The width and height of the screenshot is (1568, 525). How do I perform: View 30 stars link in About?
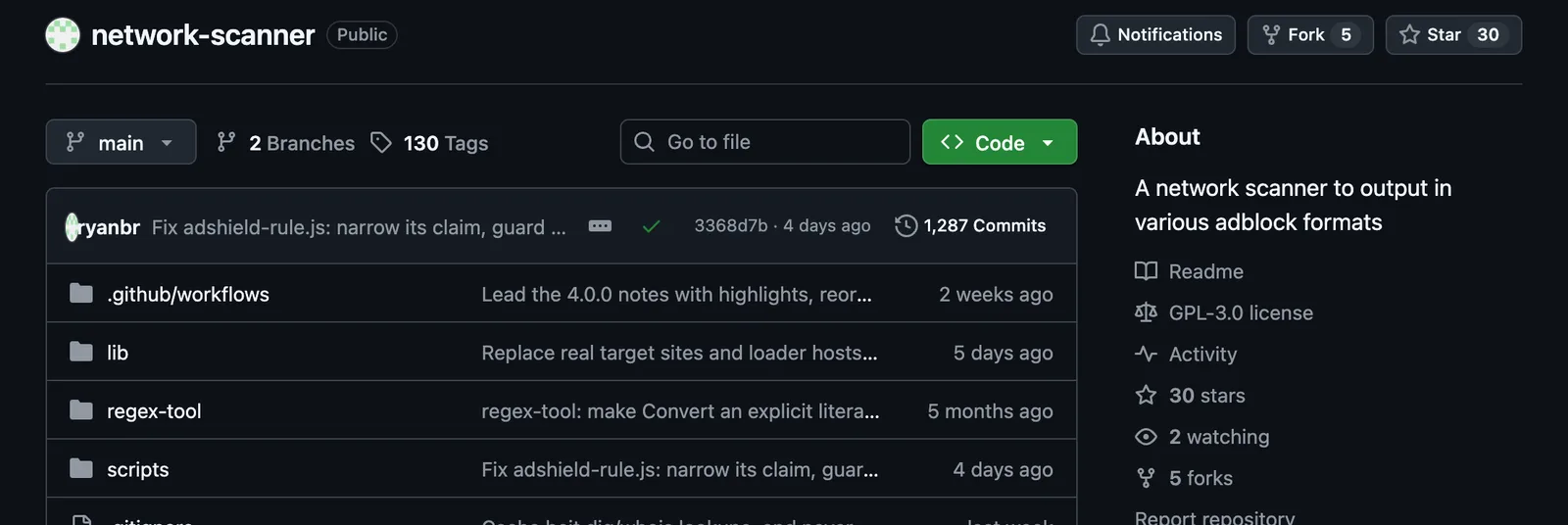pyautogui.click(x=1207, y=396)
